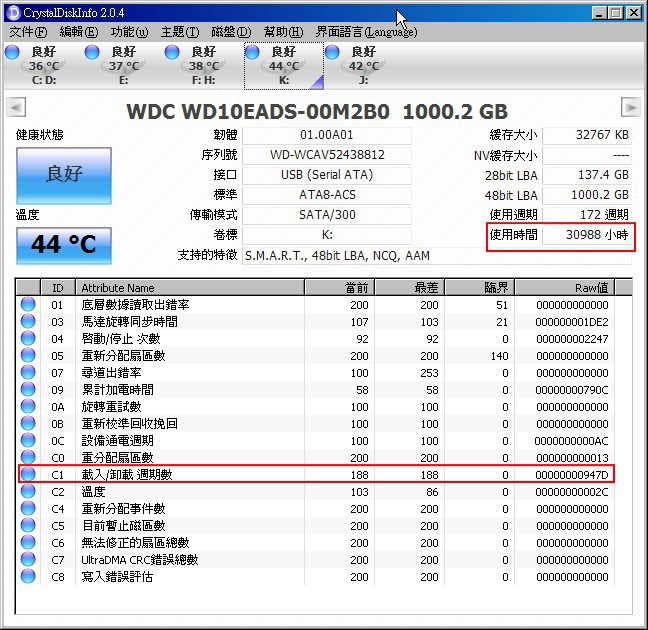The image size is (648, 630).
Task: Click status icon of row C1
Action: tap(28, 474)
